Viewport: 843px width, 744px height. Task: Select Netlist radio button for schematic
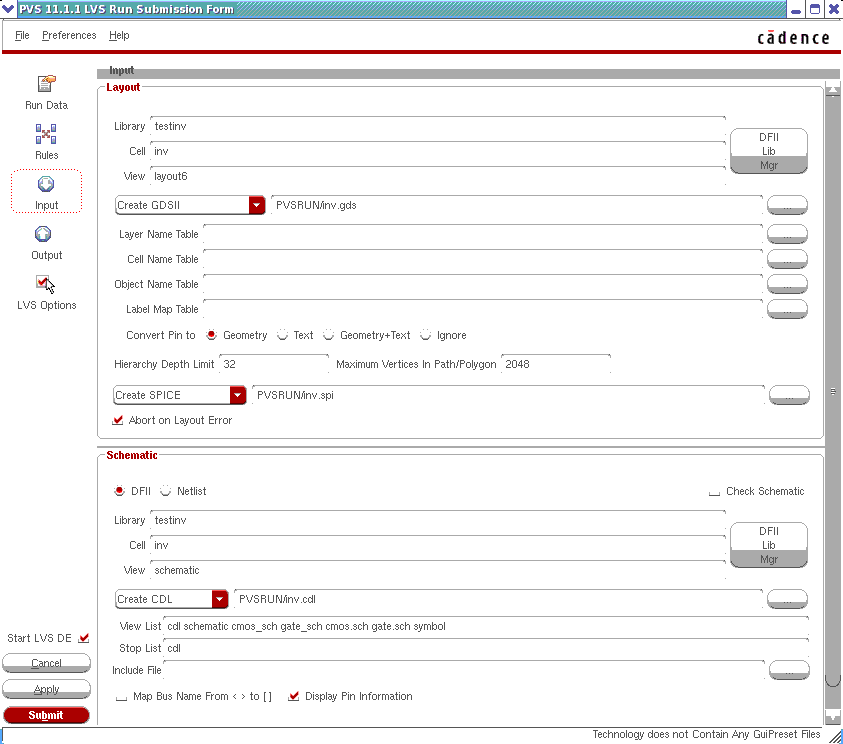point(166,491)
